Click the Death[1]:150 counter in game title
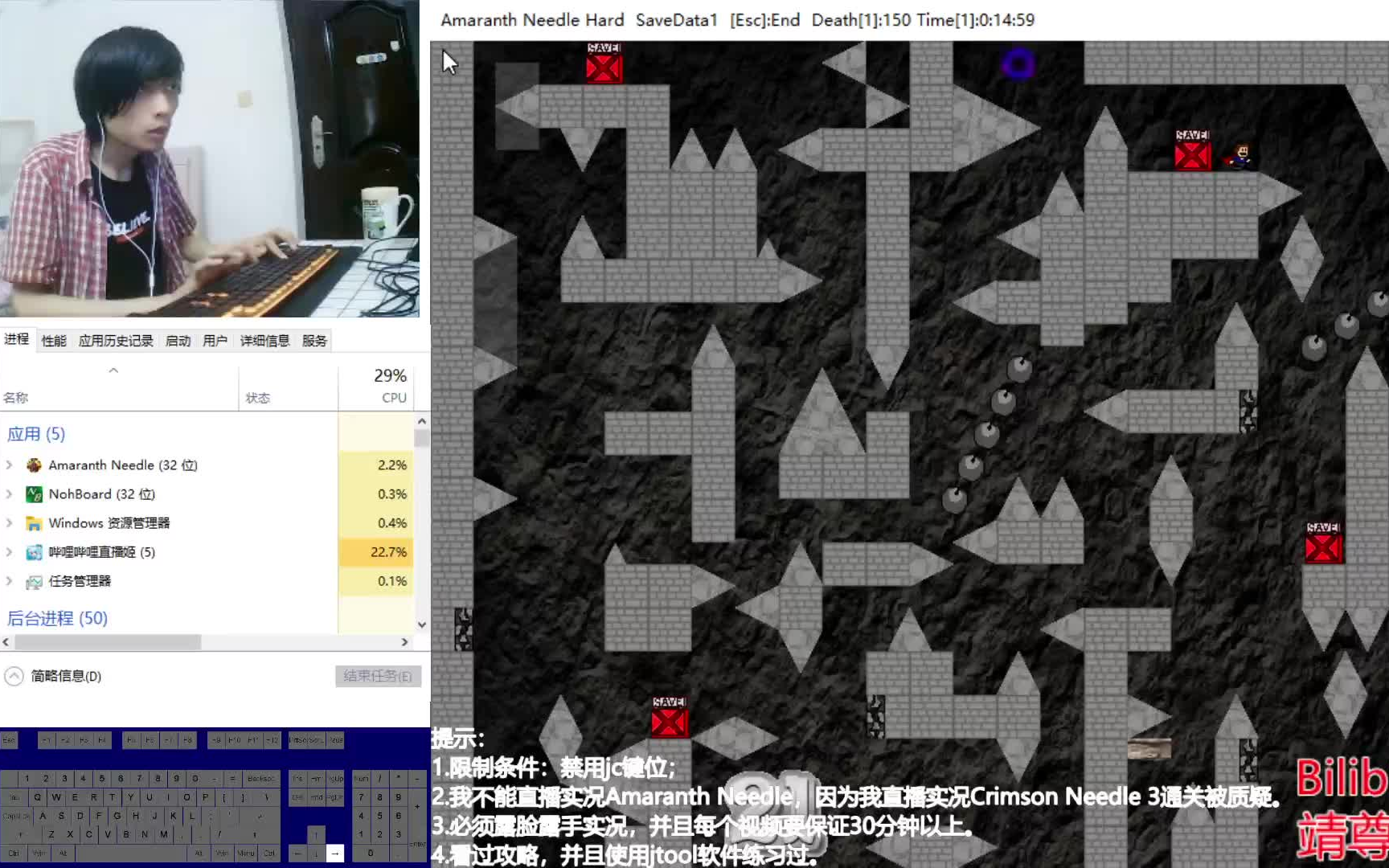1389x868 pixels. coord(861,20)
